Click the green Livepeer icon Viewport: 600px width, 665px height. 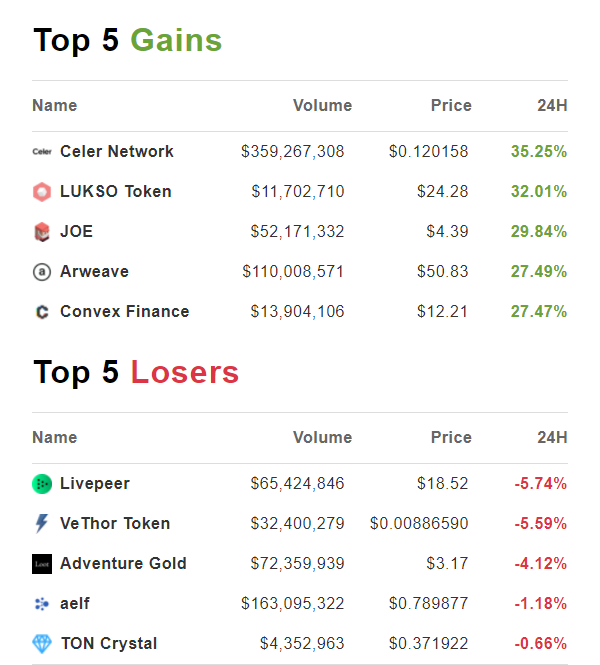[42, 484]
